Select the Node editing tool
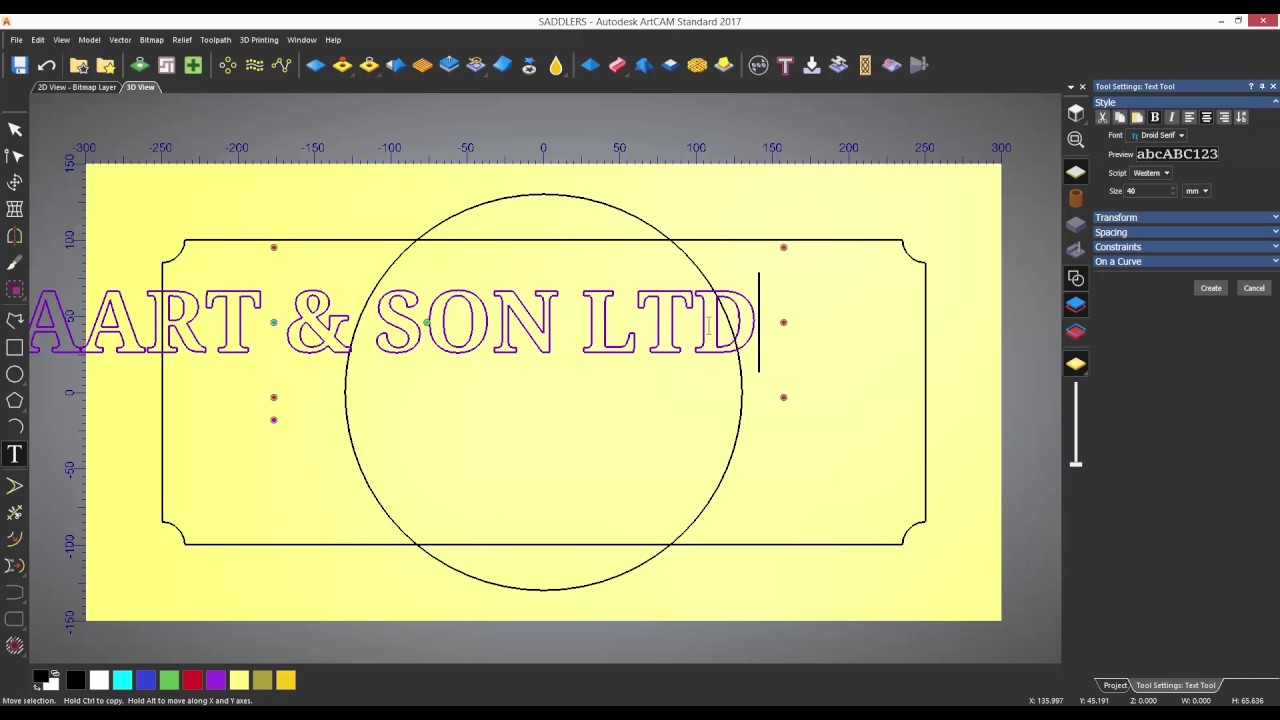Screen dimensions: 1280x720 (15, 156)
